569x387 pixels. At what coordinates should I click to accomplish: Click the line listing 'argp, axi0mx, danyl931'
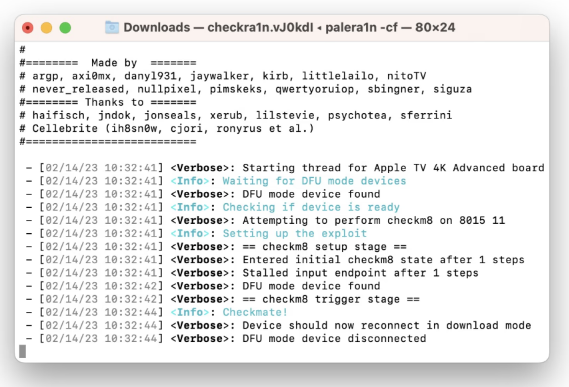point(223,76)
